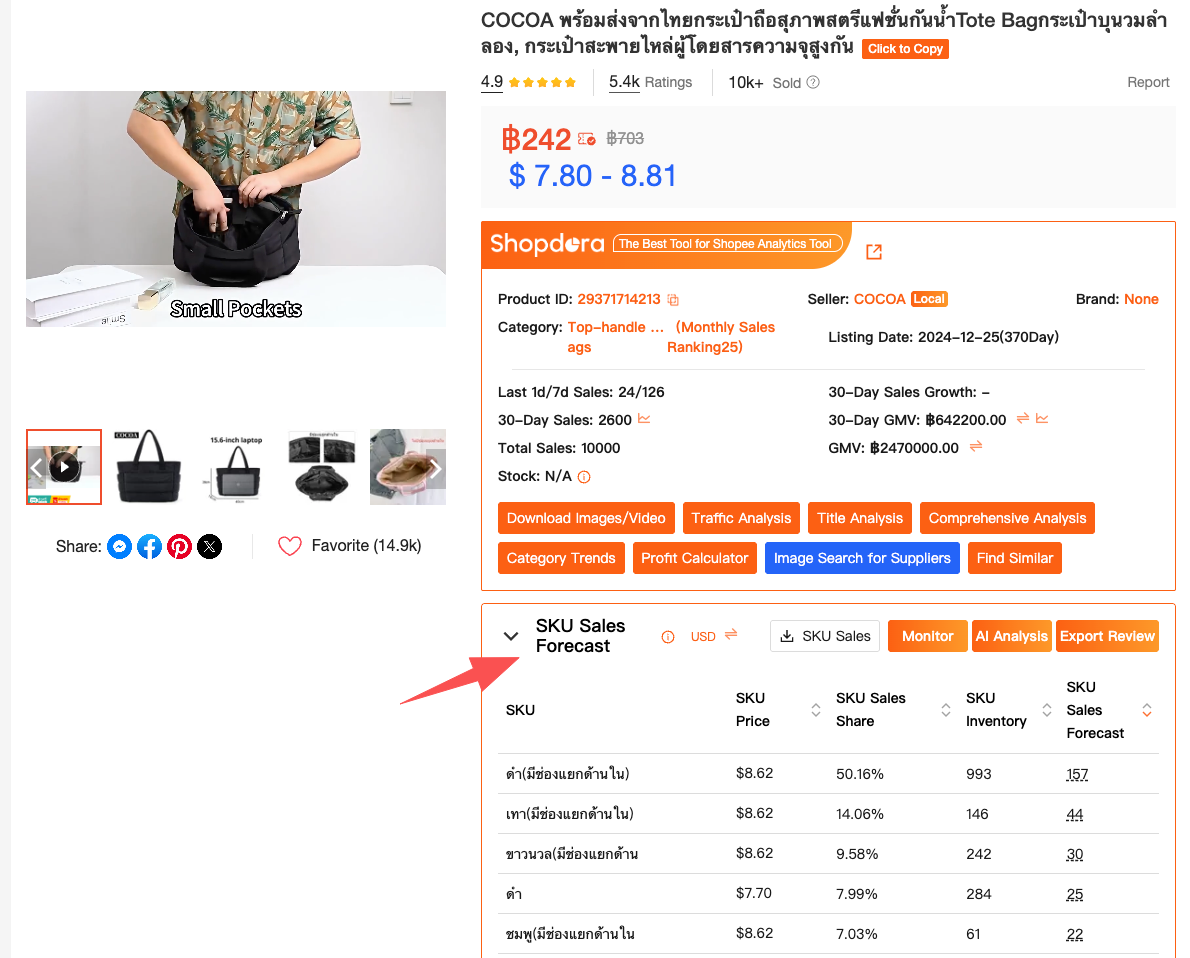Image resolution: width=1190 pixels, height=958 pixels.
Task: Sort by SKU Sales Forecast column
Action: click(x=1147, y=710)
